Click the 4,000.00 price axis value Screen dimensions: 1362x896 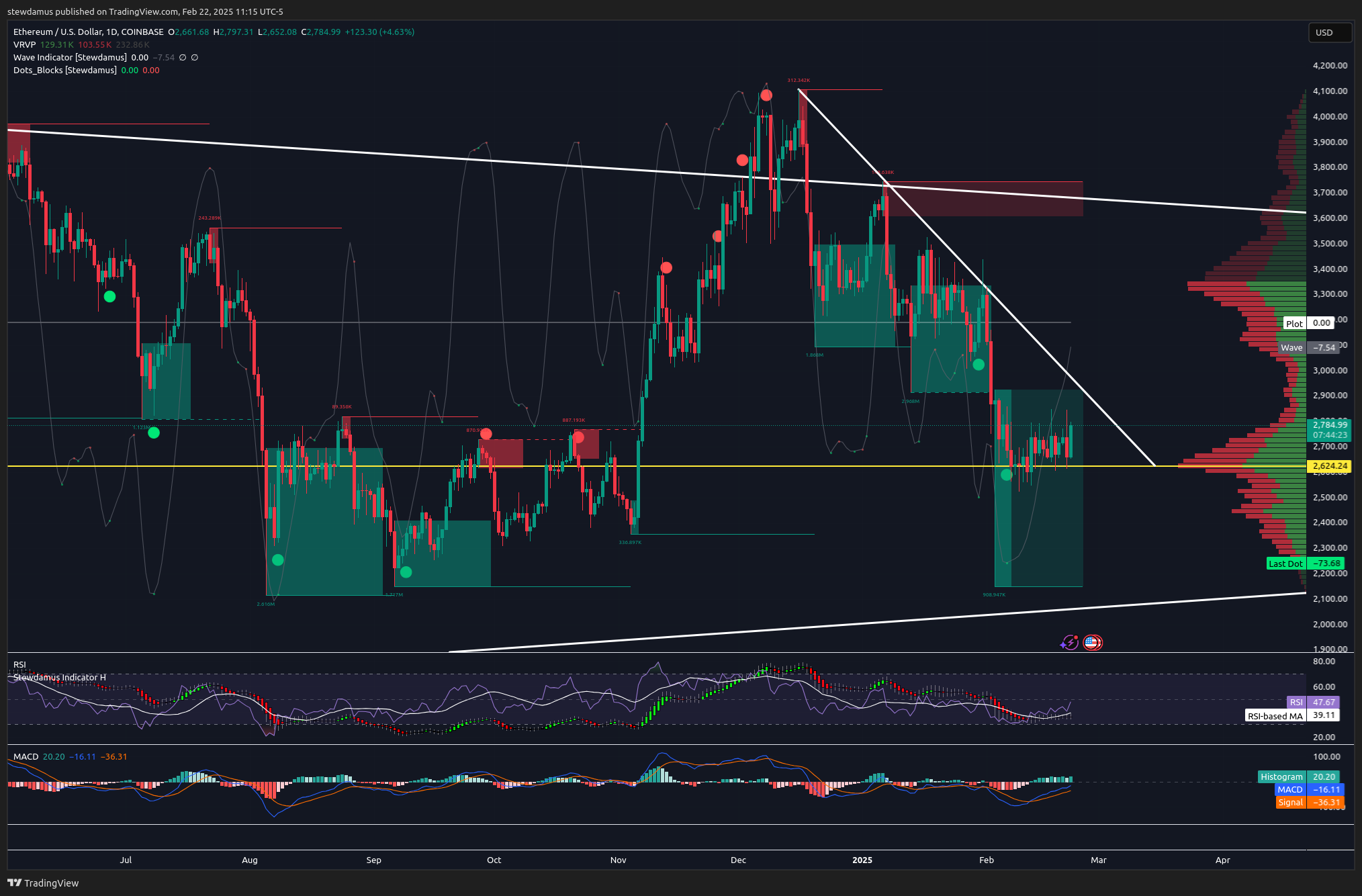point(1330,116)
